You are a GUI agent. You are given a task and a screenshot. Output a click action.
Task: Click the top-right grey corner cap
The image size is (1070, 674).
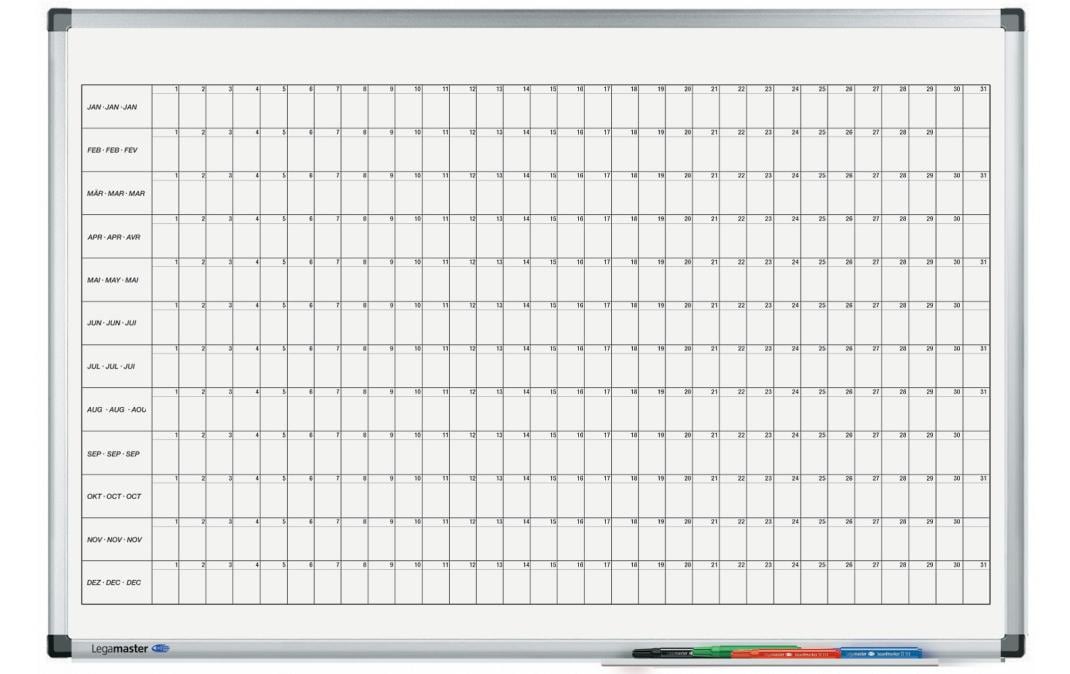pos(1012,19)
